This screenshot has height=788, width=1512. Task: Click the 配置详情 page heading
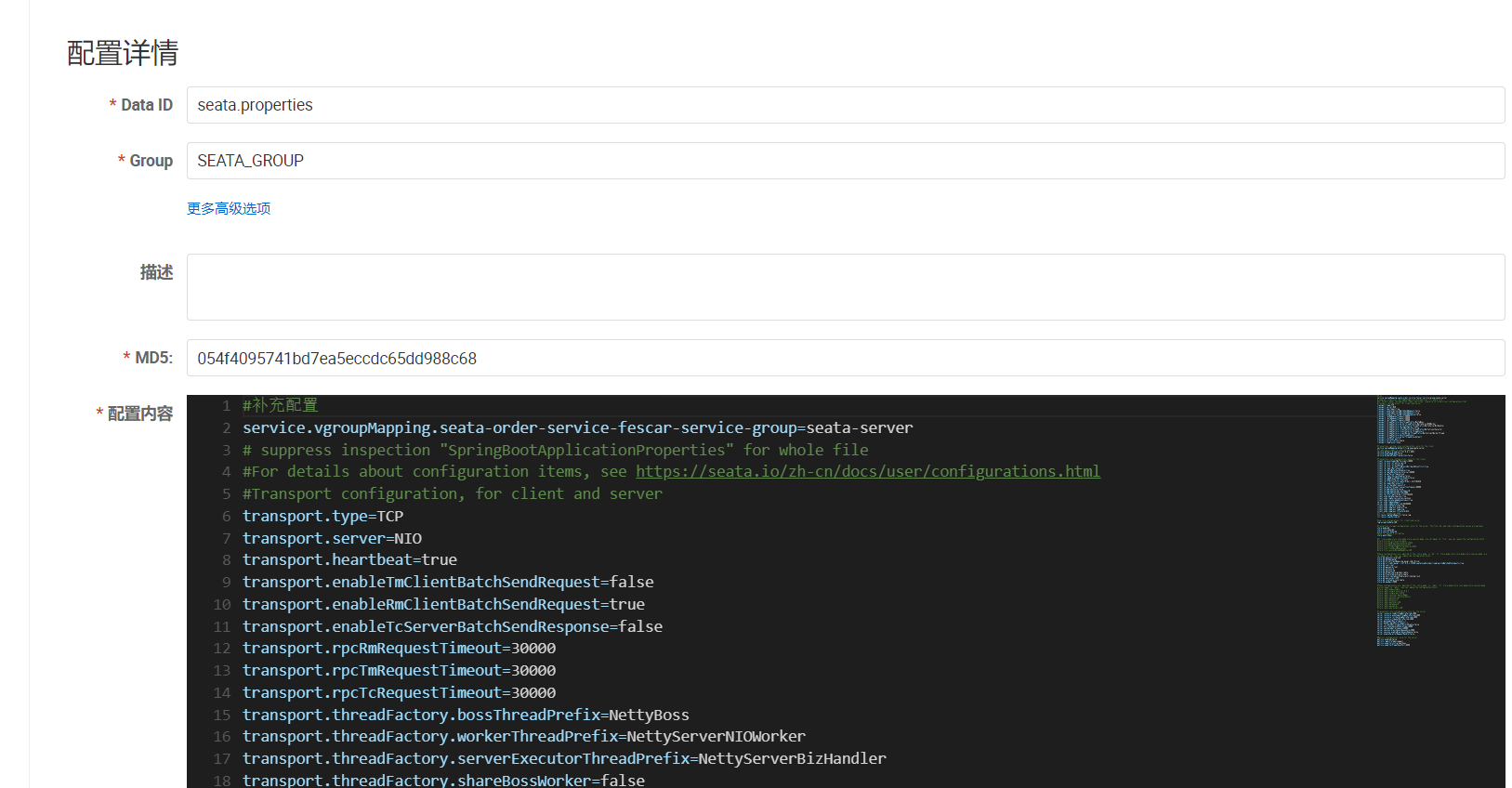click(123, 53)
